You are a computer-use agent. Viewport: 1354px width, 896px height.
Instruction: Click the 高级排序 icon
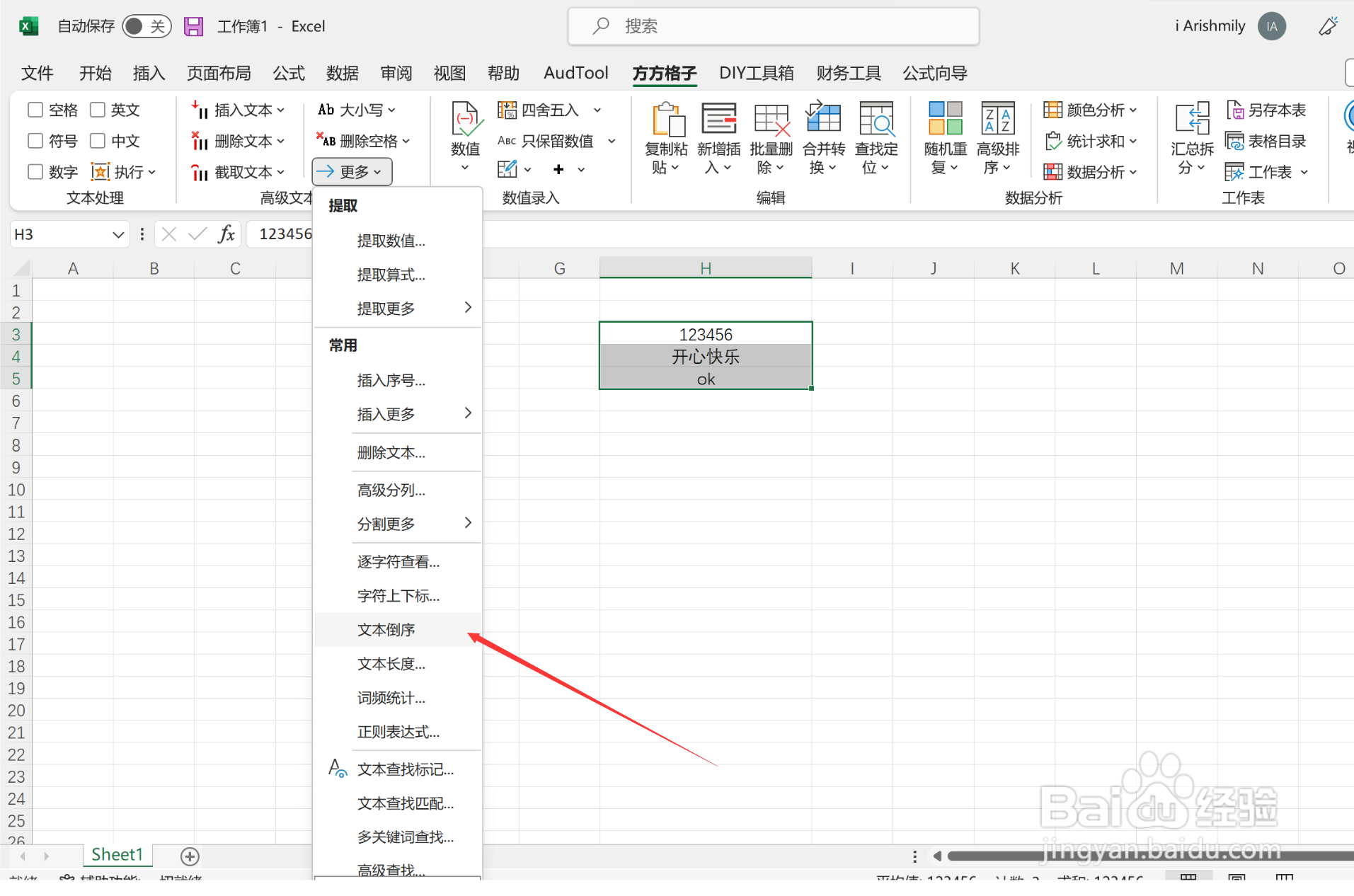click(x=998, y=118)
